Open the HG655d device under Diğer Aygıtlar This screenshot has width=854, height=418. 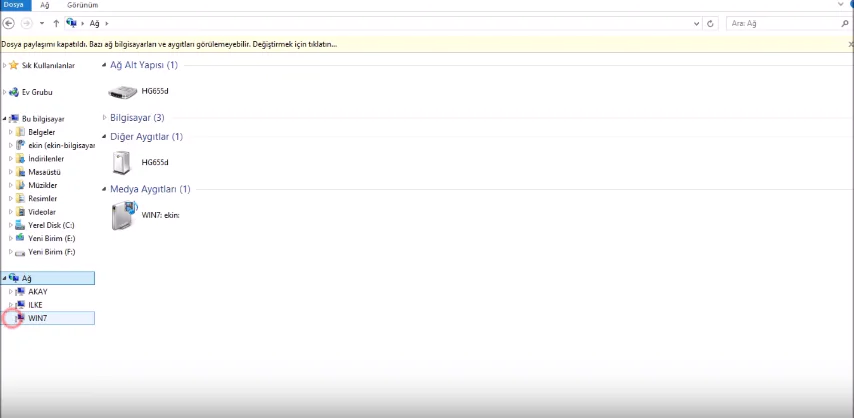click(x=141, y=162)
